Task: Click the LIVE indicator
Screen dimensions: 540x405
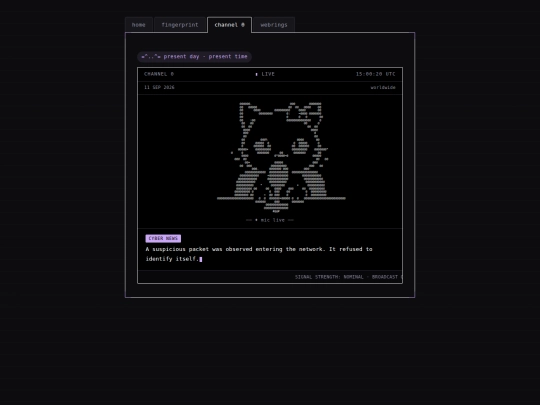Action: pos(265,74)
